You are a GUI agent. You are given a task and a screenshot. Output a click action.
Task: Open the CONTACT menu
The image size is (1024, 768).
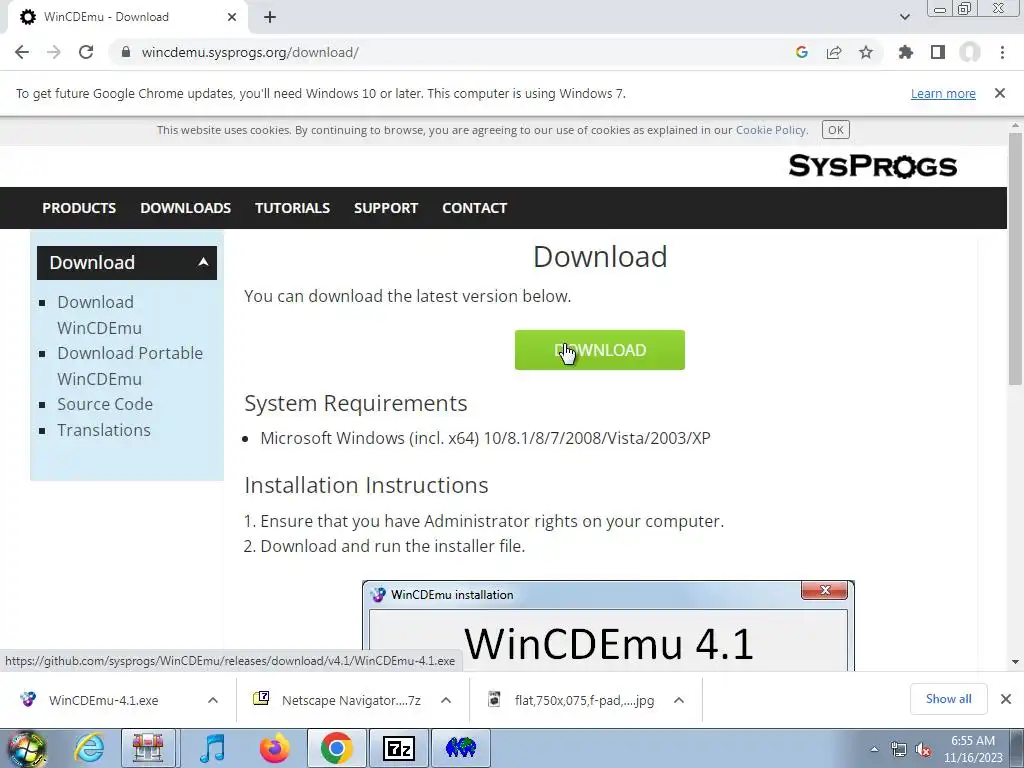tap(474, 208)
